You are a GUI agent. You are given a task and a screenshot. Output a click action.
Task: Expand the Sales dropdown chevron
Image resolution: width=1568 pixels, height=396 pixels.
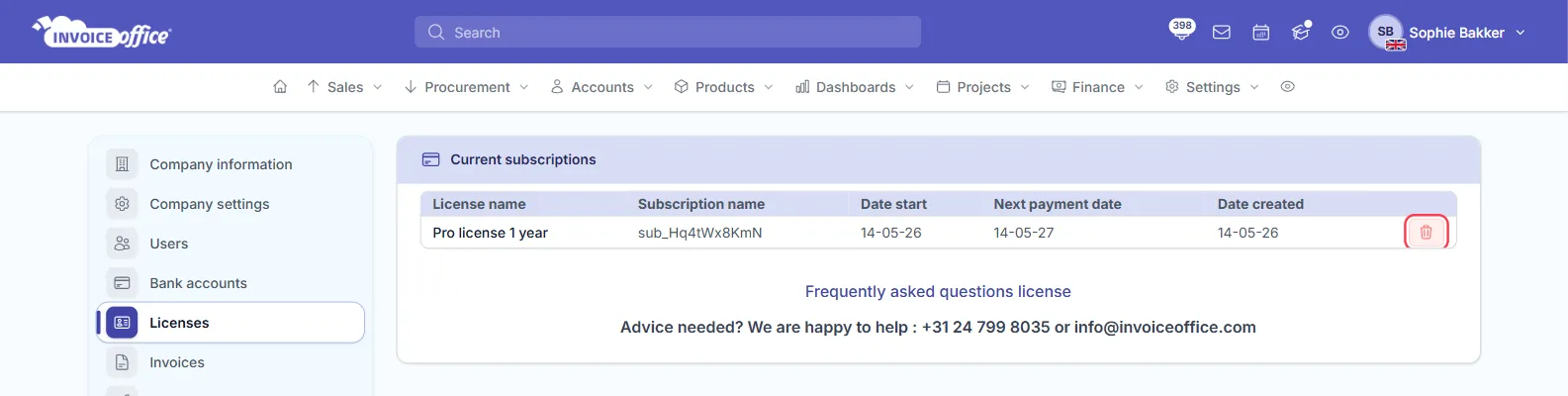(x=378, y=87)
